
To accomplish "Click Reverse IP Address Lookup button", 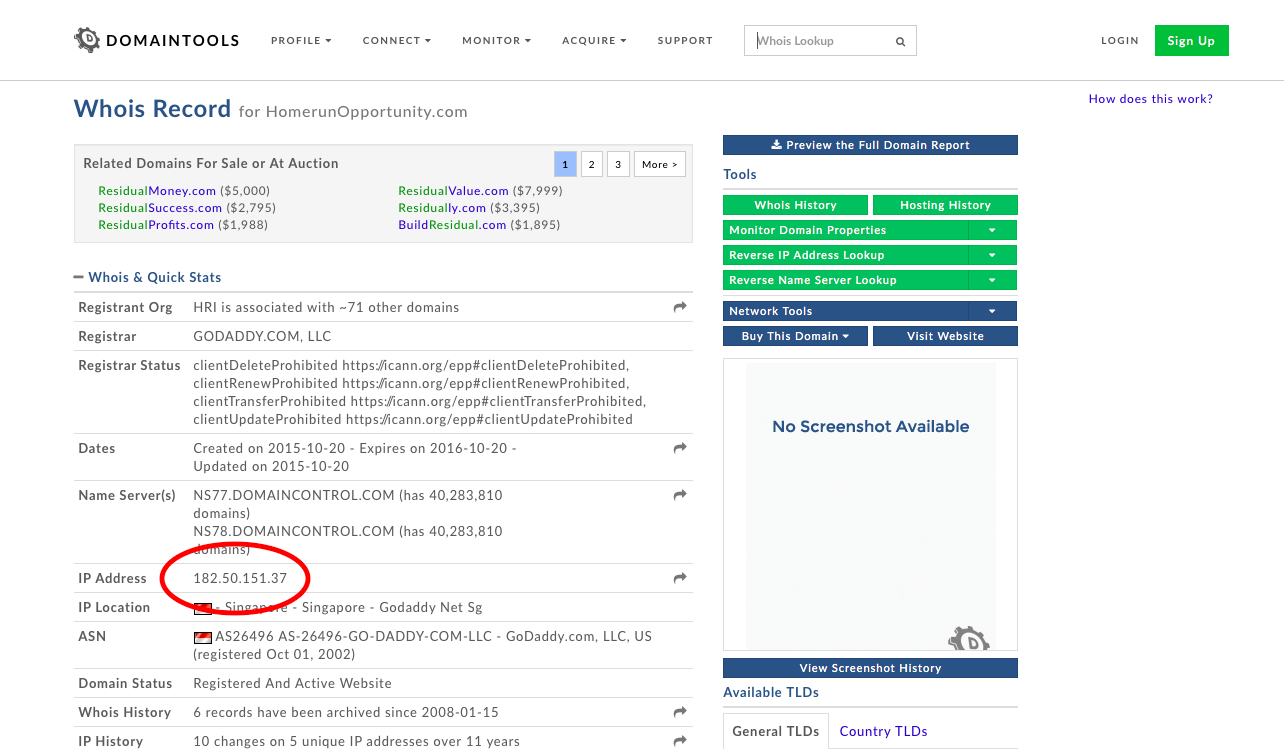I will point(845,255).
